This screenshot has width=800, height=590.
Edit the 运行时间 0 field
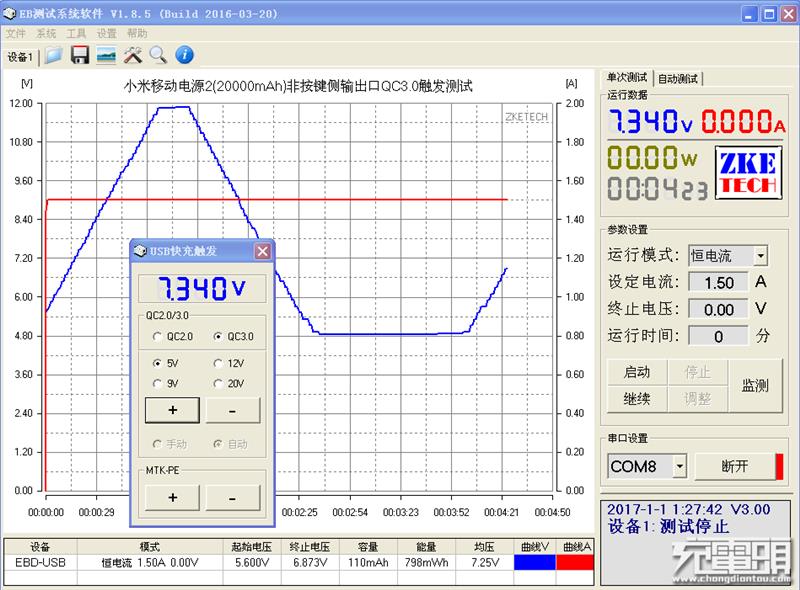(718, 336)
